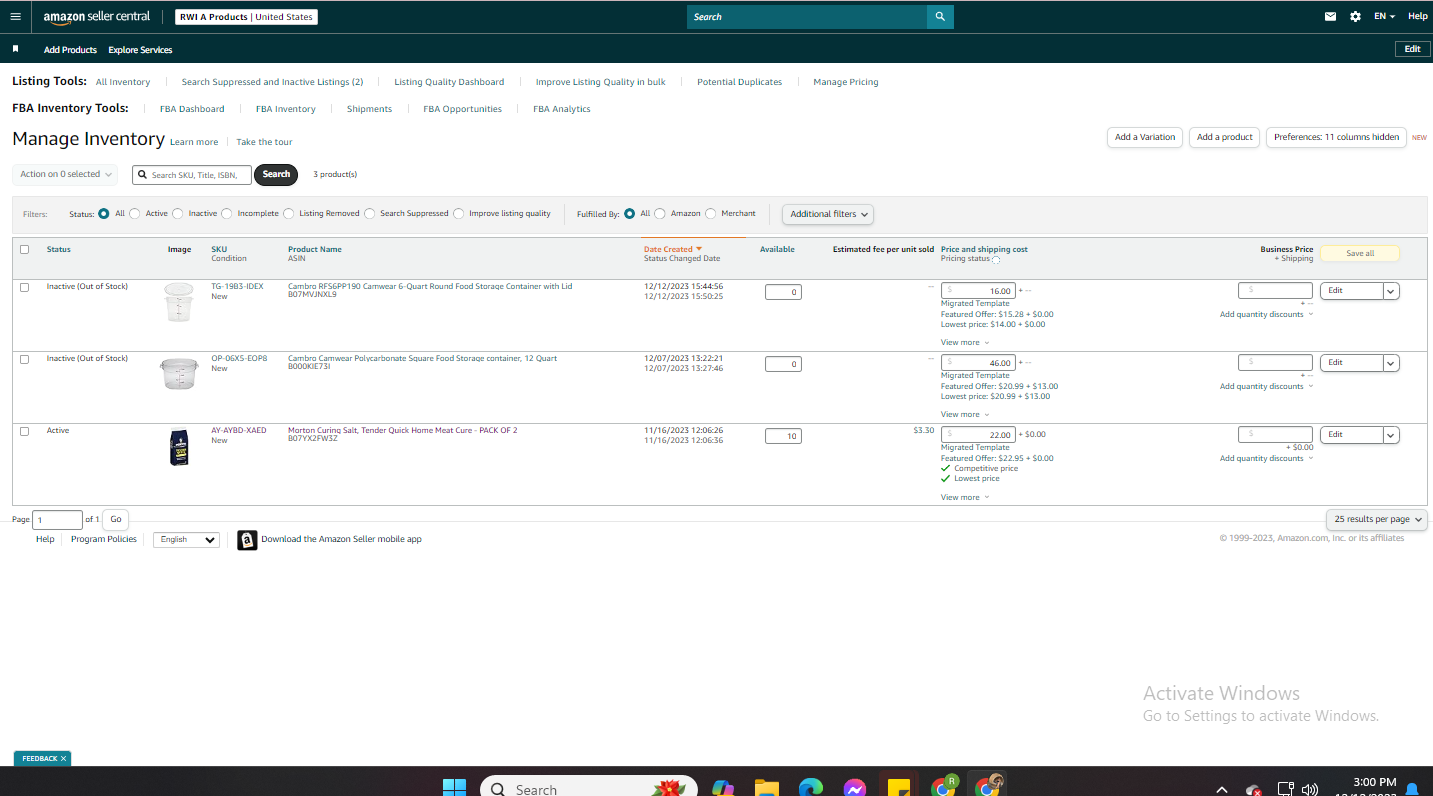
Task: Open the yellow Sticky Notes taskbar app
Action: click(x=898, y=788)
